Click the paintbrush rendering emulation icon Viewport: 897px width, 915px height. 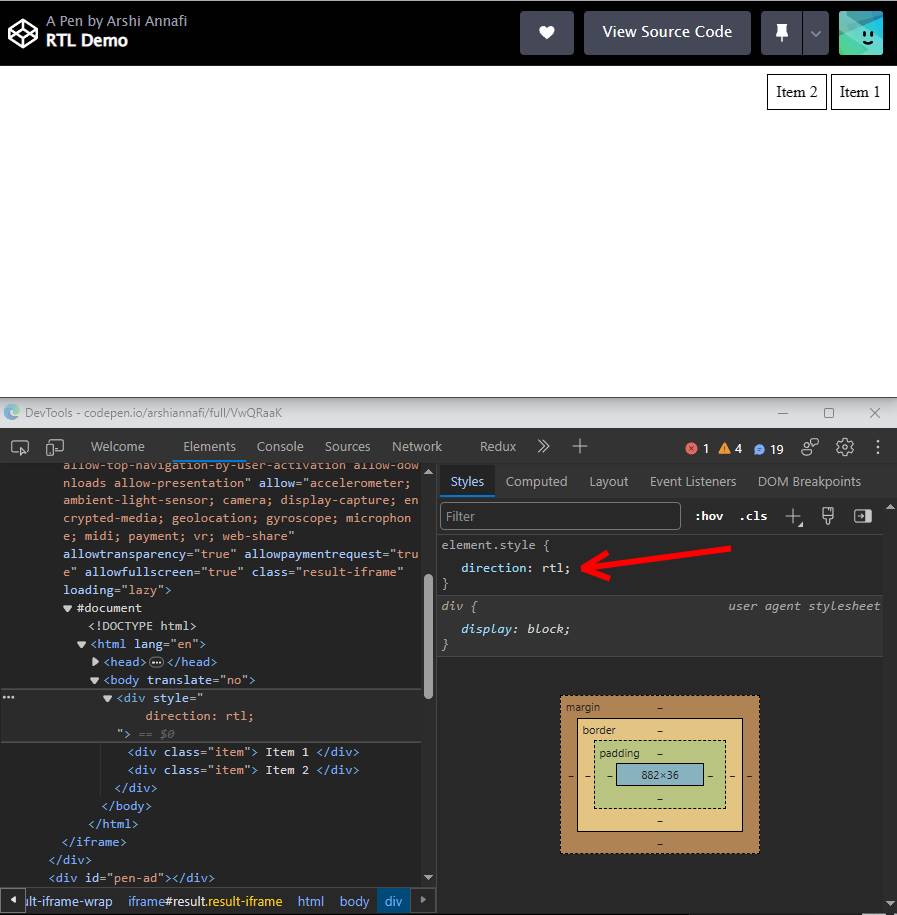(x=828, y=516)
